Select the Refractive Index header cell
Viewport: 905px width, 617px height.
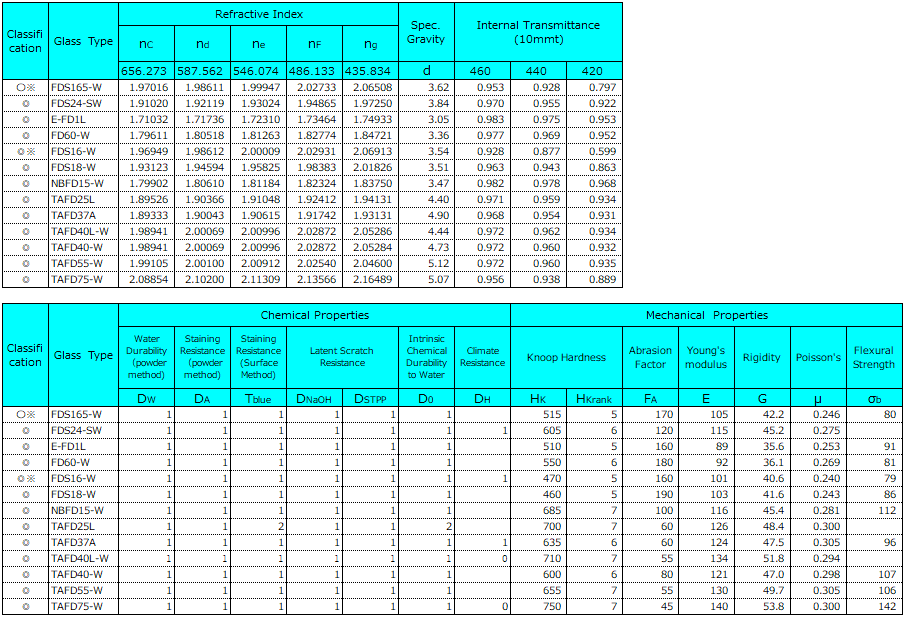259,14
